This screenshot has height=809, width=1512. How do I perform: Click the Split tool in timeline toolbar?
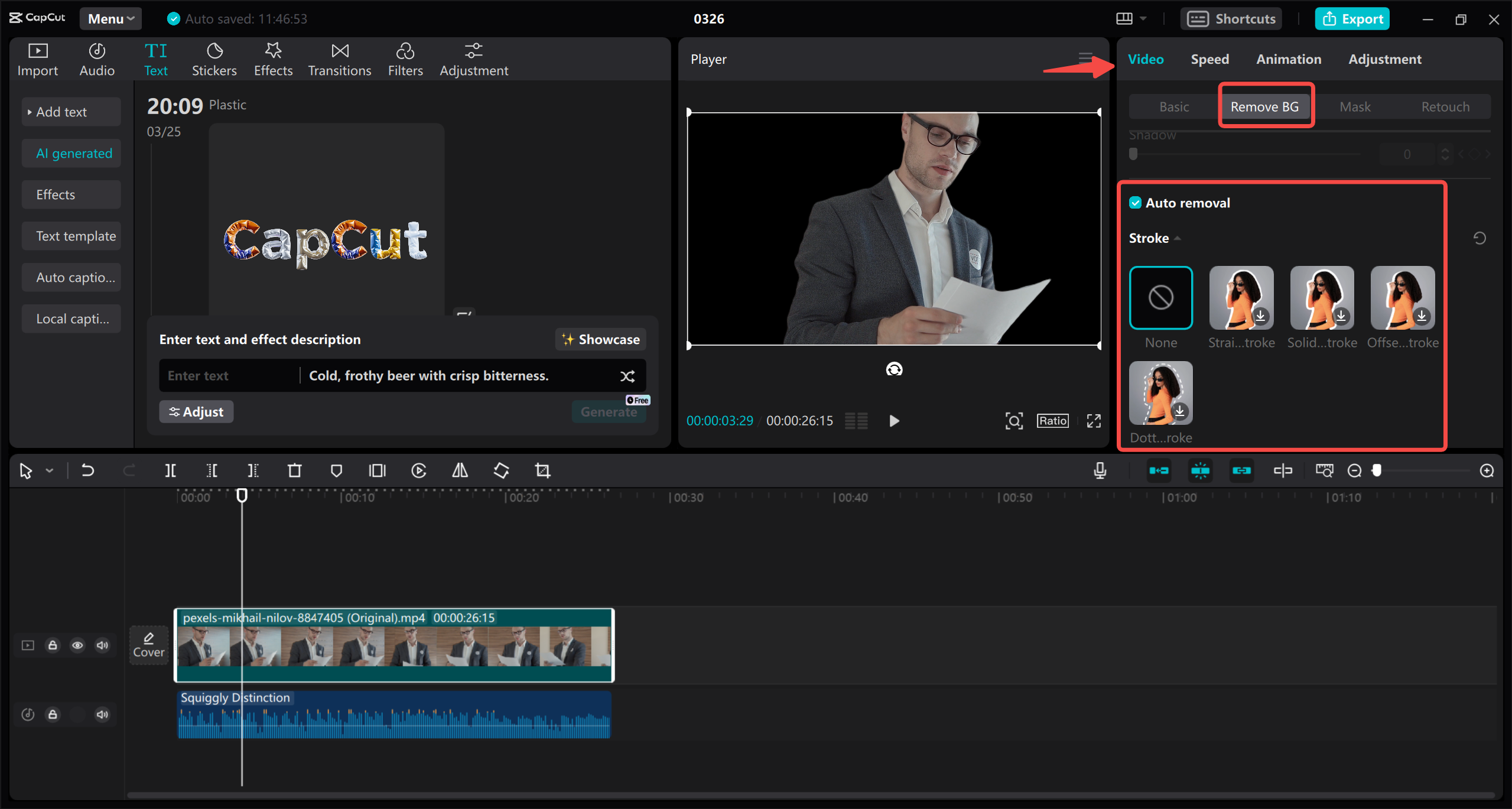pos(170,470)
